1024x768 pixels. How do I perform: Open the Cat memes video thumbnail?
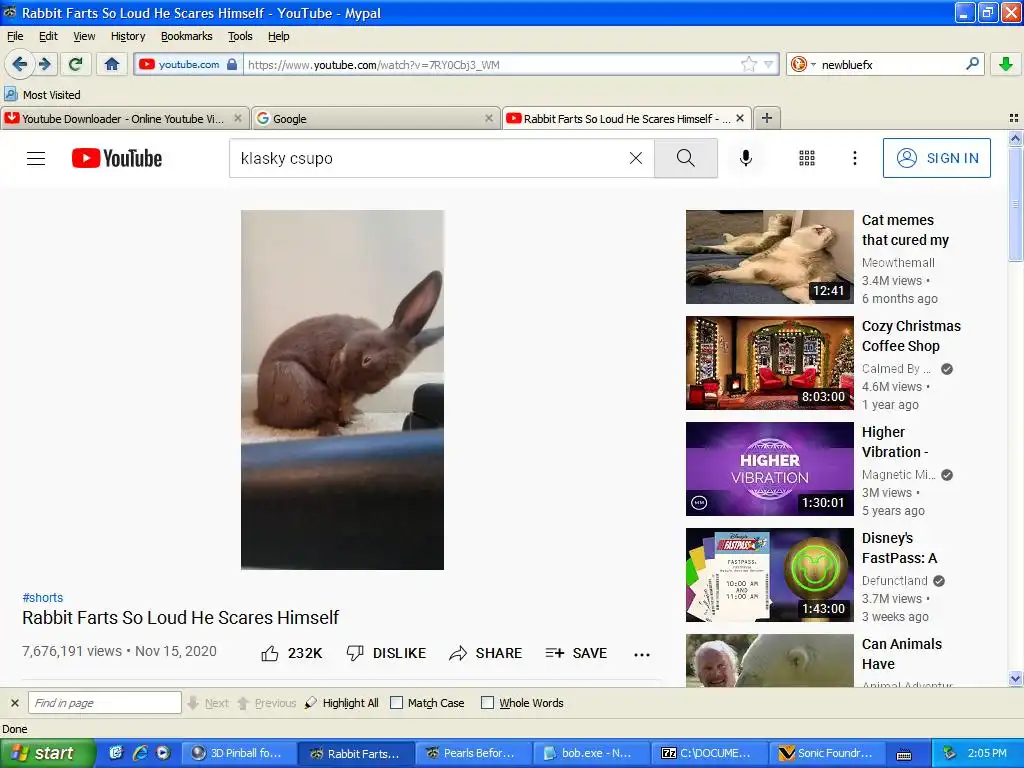(x=769, y=257)
